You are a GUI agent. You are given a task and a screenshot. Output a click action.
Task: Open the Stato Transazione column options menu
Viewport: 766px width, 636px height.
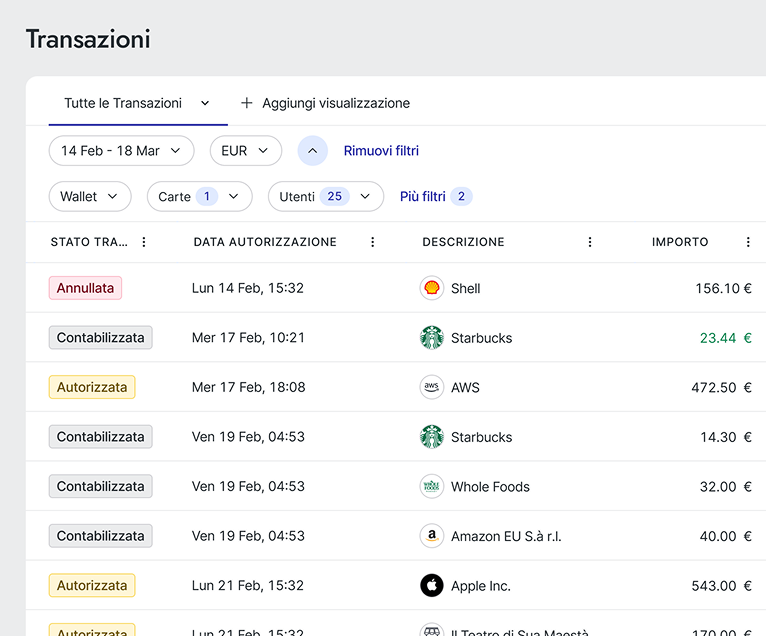click(144, 242)
